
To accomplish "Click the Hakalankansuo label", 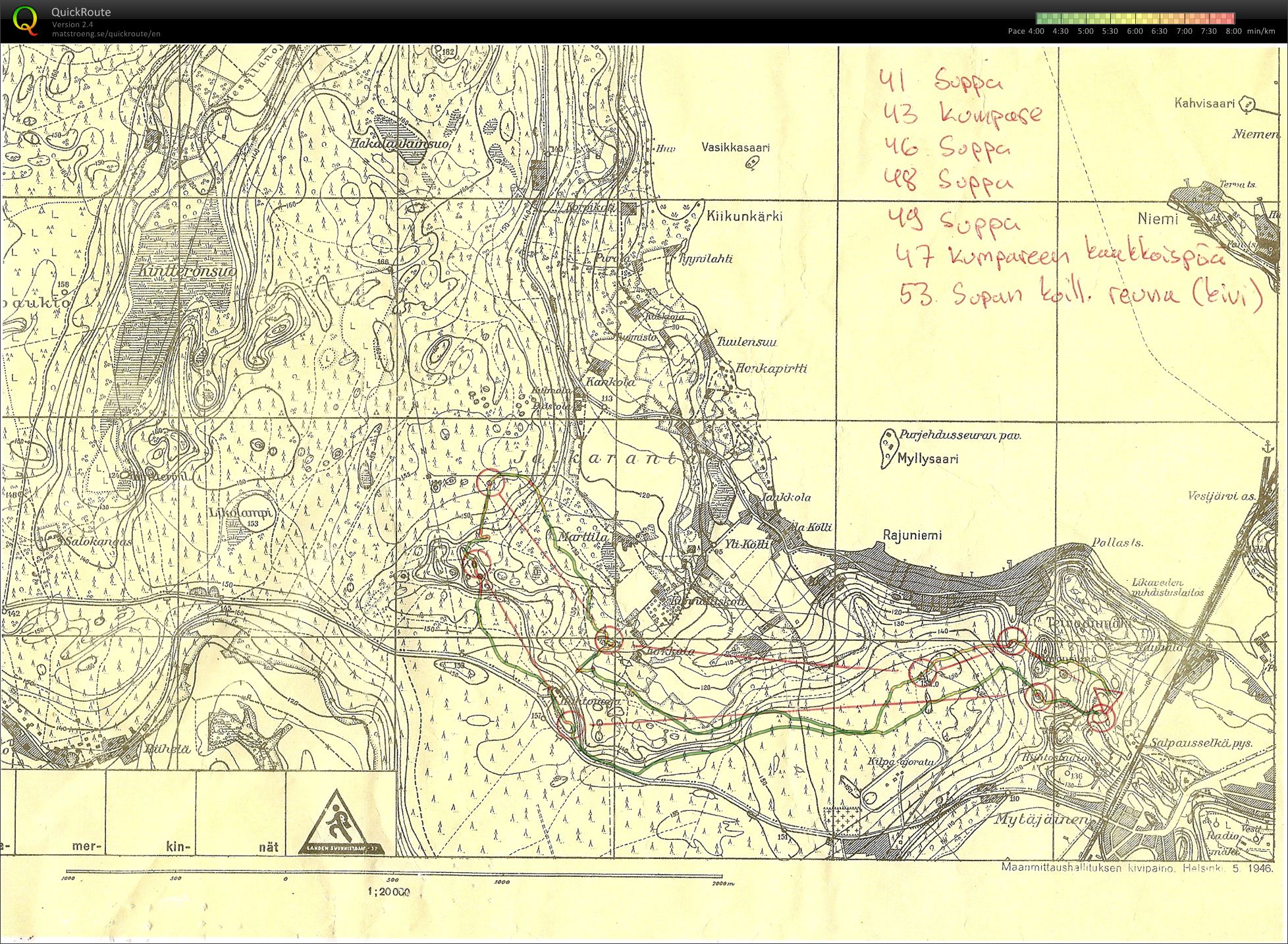I will (x=400, y=142).
